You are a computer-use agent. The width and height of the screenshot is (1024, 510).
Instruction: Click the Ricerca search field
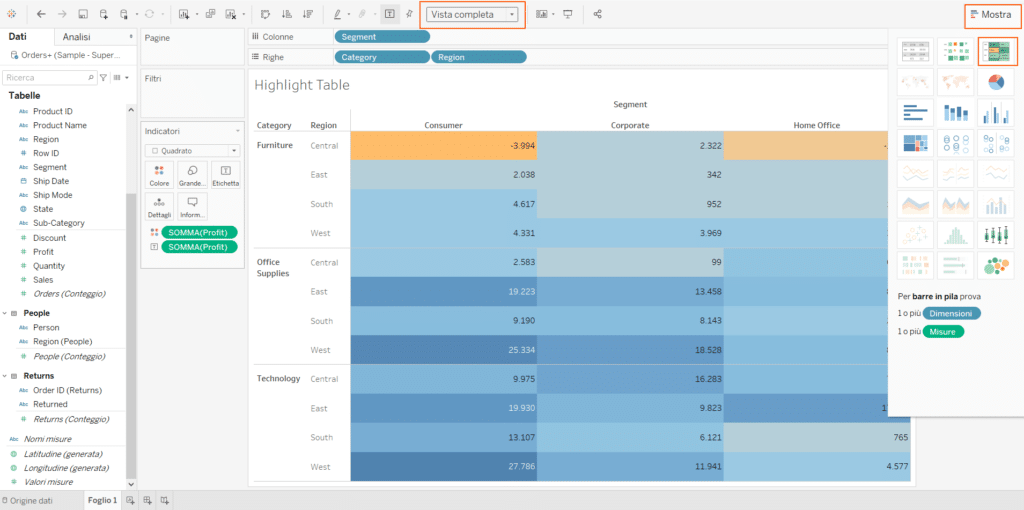point(44,77)
